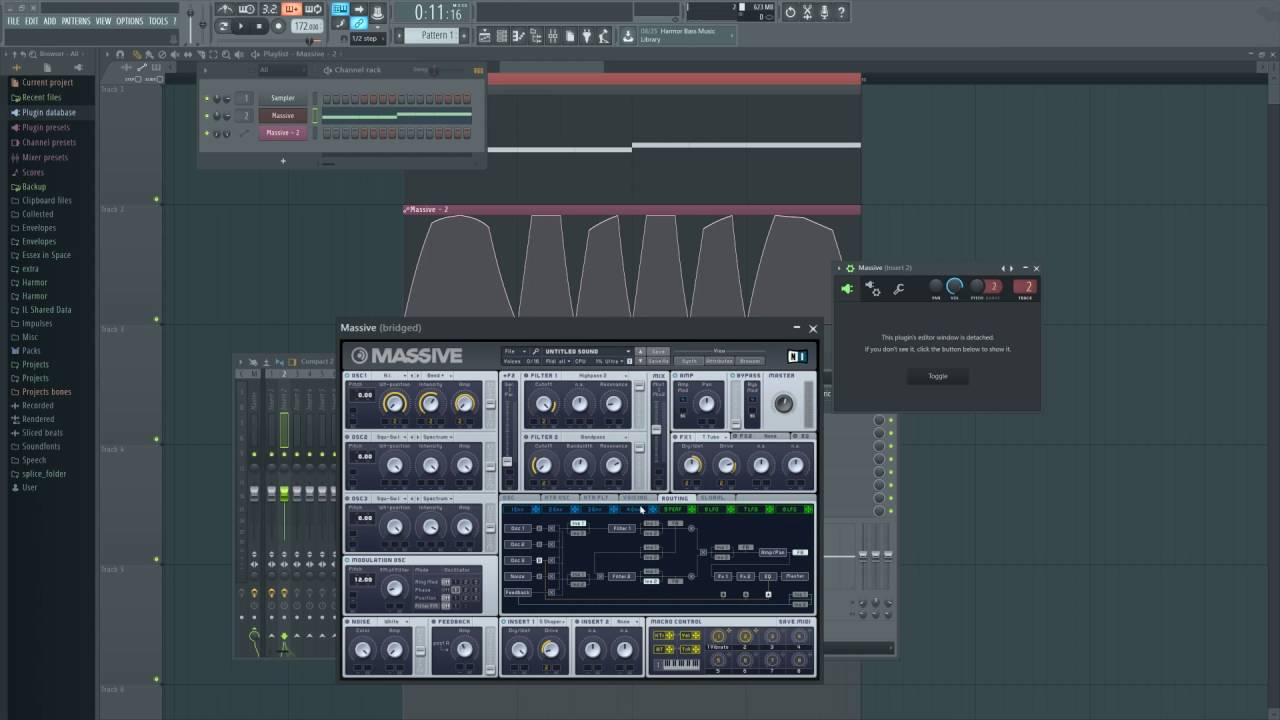Click the Browser view button in Massive
The width and height of the screenshot is (1280, 720).
[x=750, y=361]
